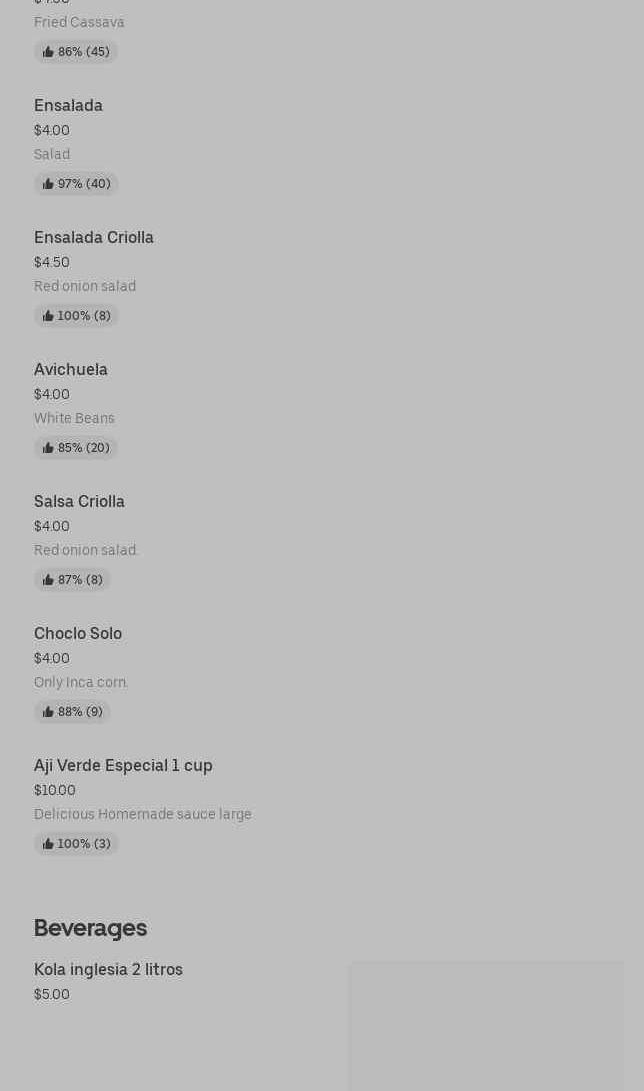Click the Beverages section heading

[90, 928]
